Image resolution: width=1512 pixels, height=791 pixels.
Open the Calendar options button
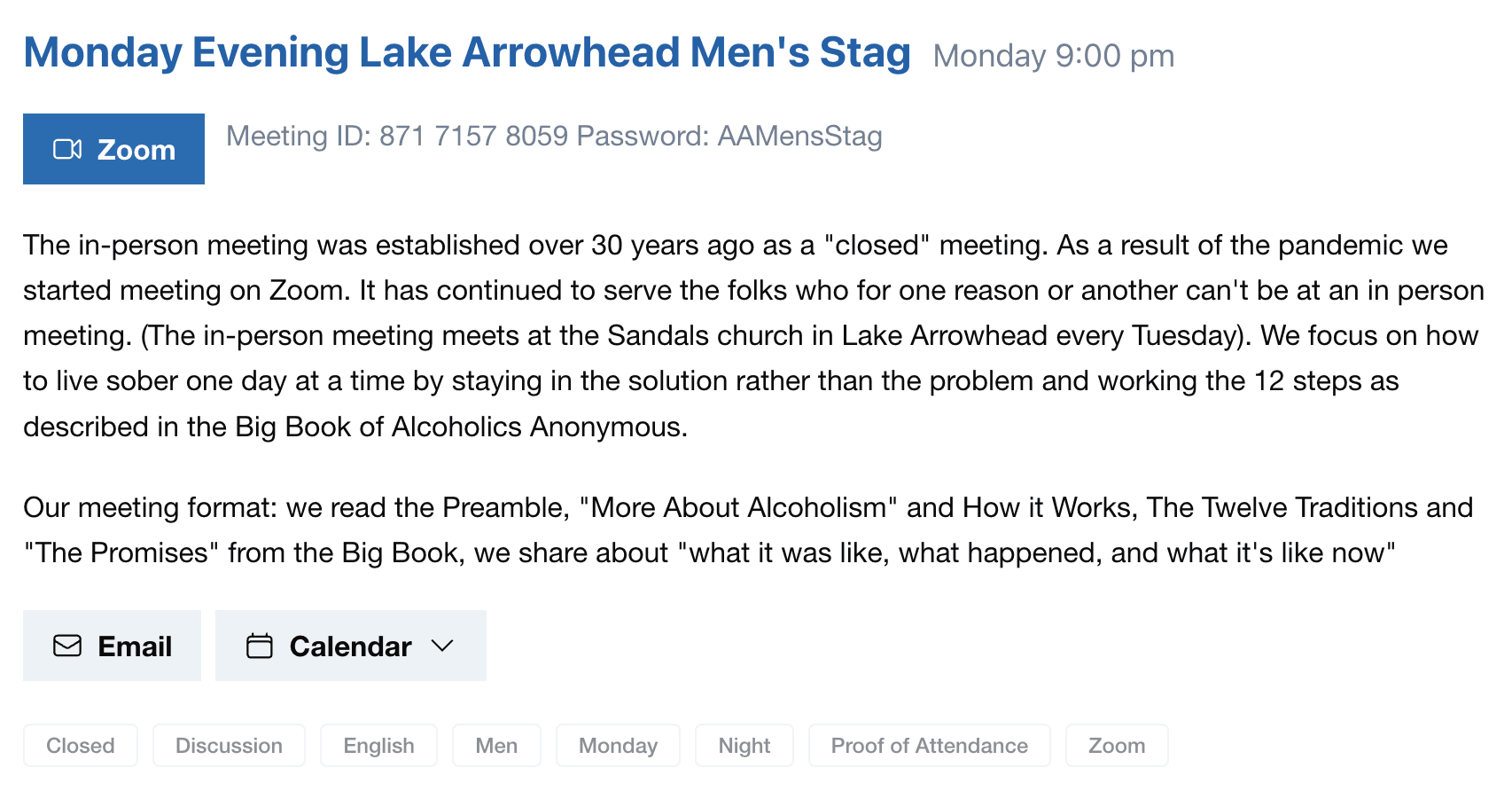(351, 646)
